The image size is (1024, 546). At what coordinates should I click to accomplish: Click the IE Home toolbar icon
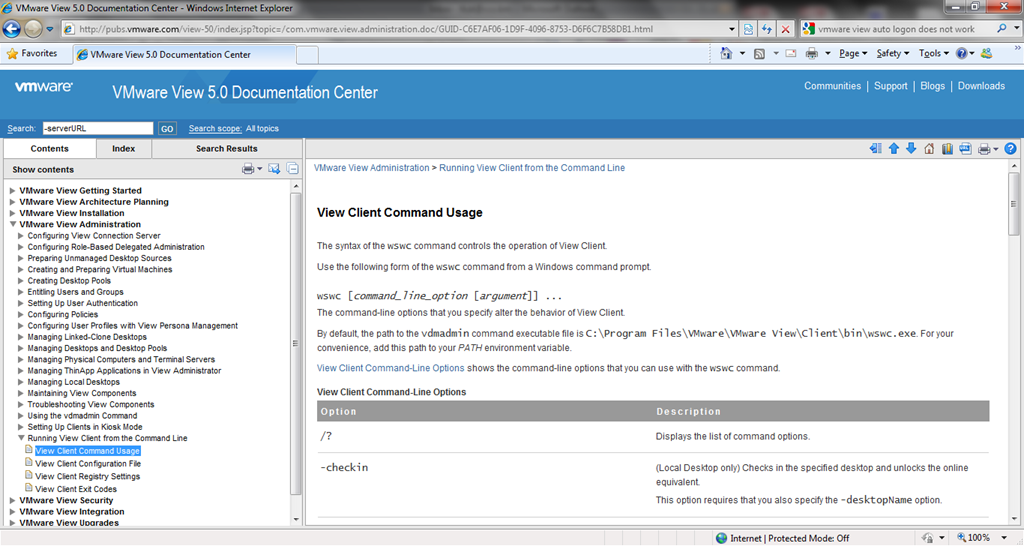tap(726, 54)
